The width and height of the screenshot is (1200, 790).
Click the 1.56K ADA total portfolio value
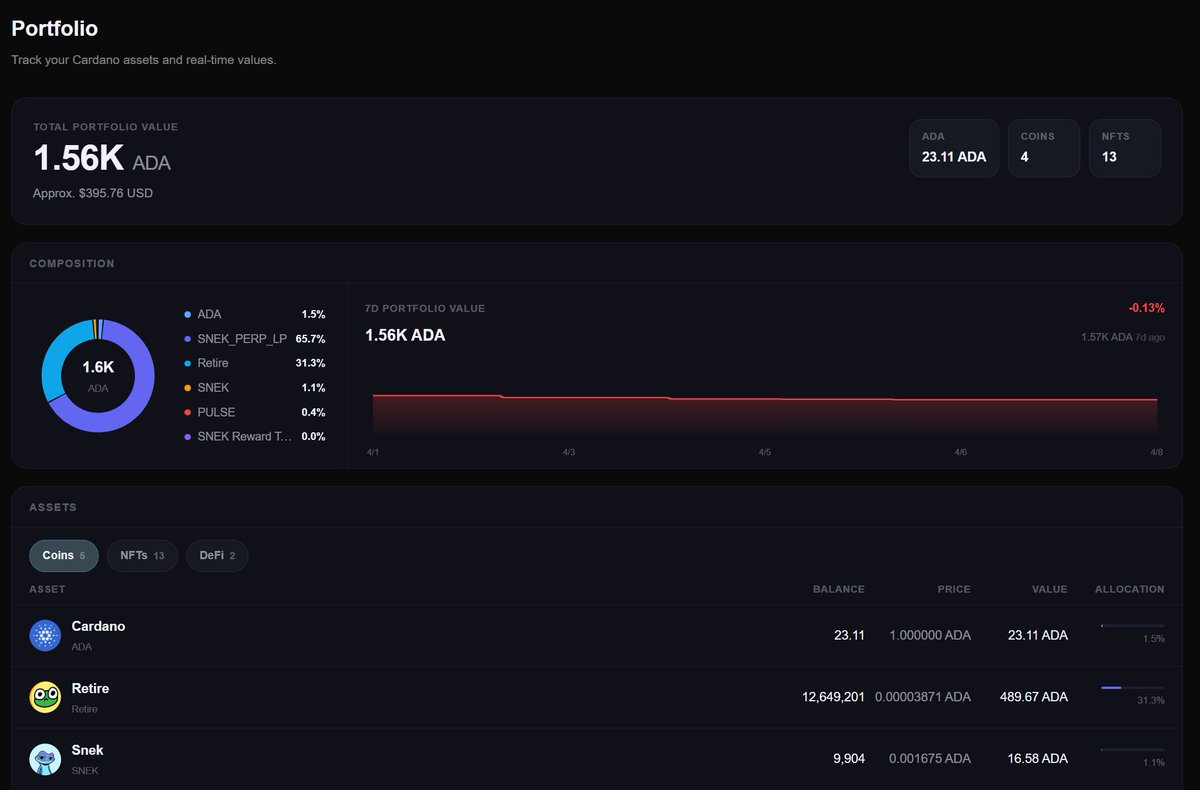coord(102,158)
